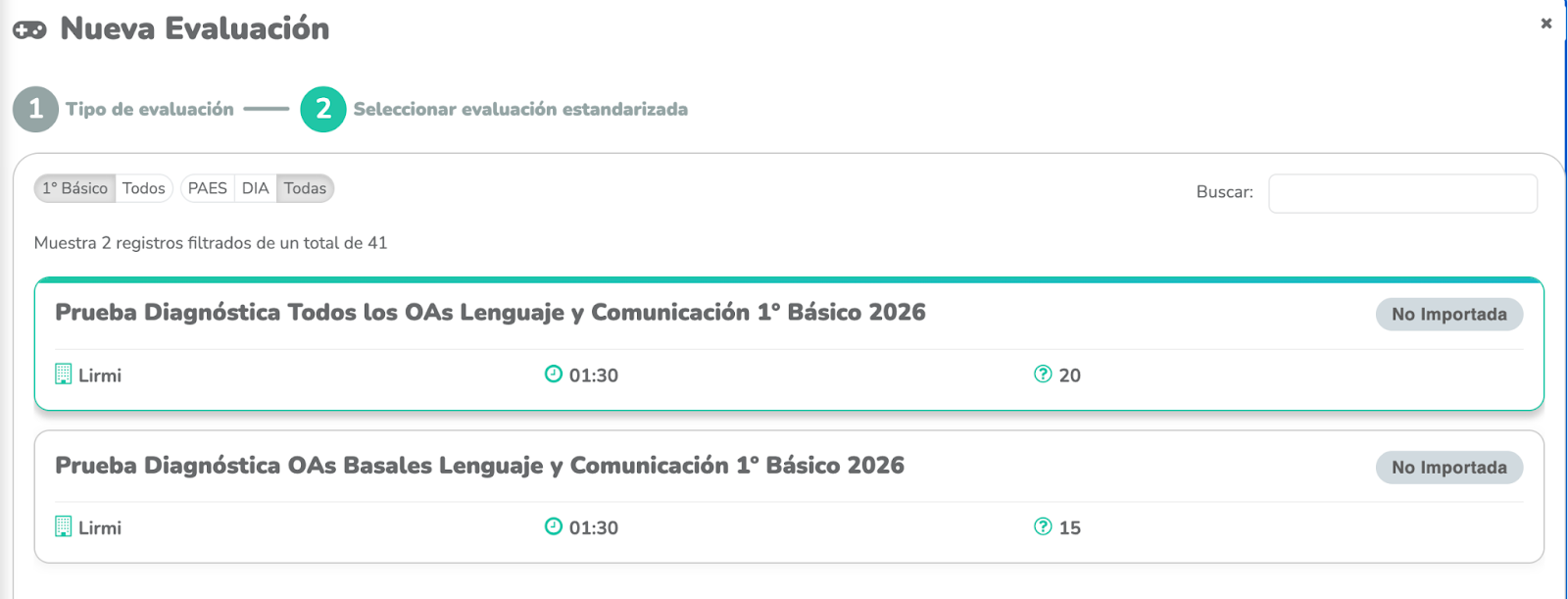The width and height of the screenshot is (1568, 599).
Task: Close the Nueva Evaluación dialog
Action: 1546,23
